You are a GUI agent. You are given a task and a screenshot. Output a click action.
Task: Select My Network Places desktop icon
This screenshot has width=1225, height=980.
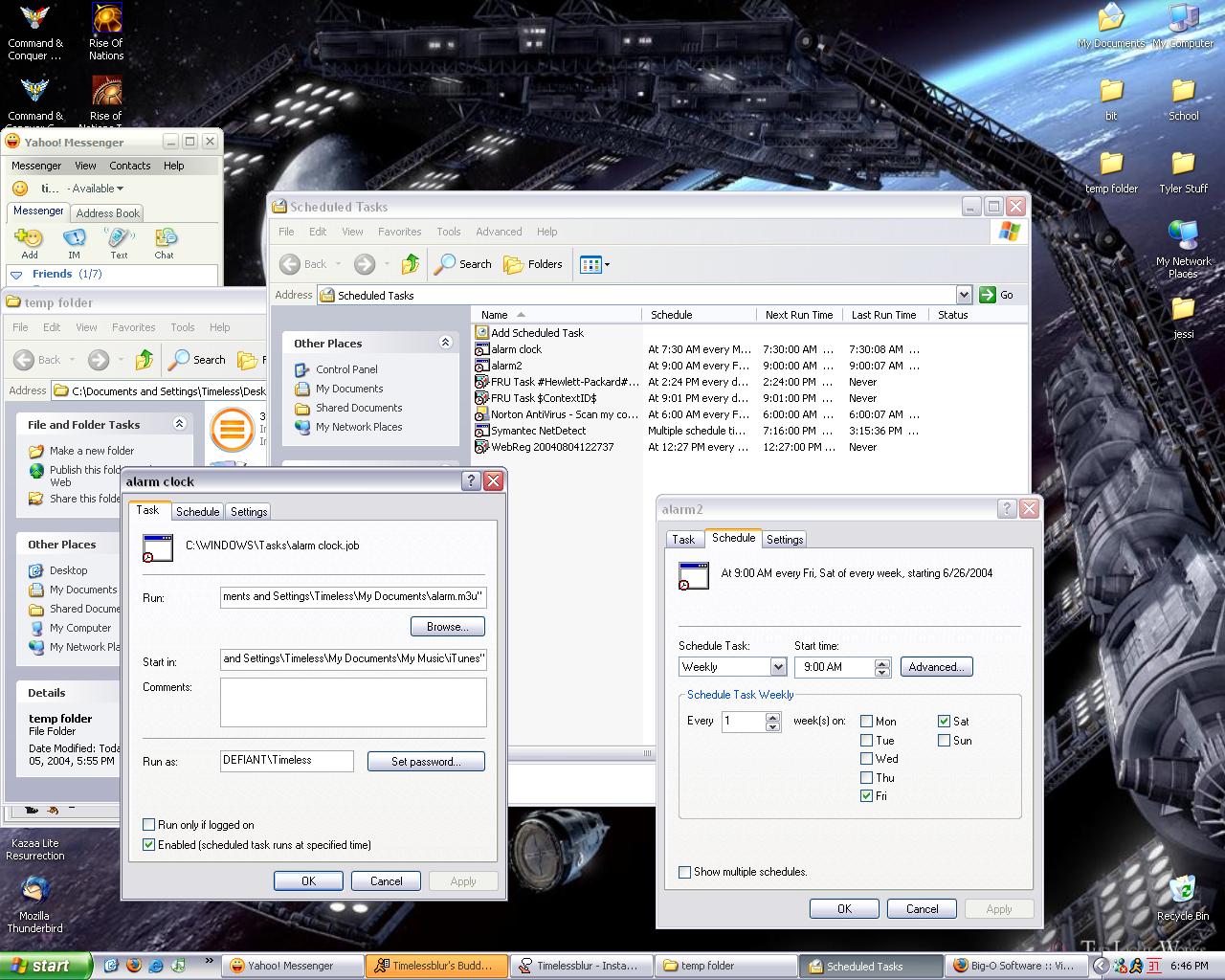[x=1183, y=249]
